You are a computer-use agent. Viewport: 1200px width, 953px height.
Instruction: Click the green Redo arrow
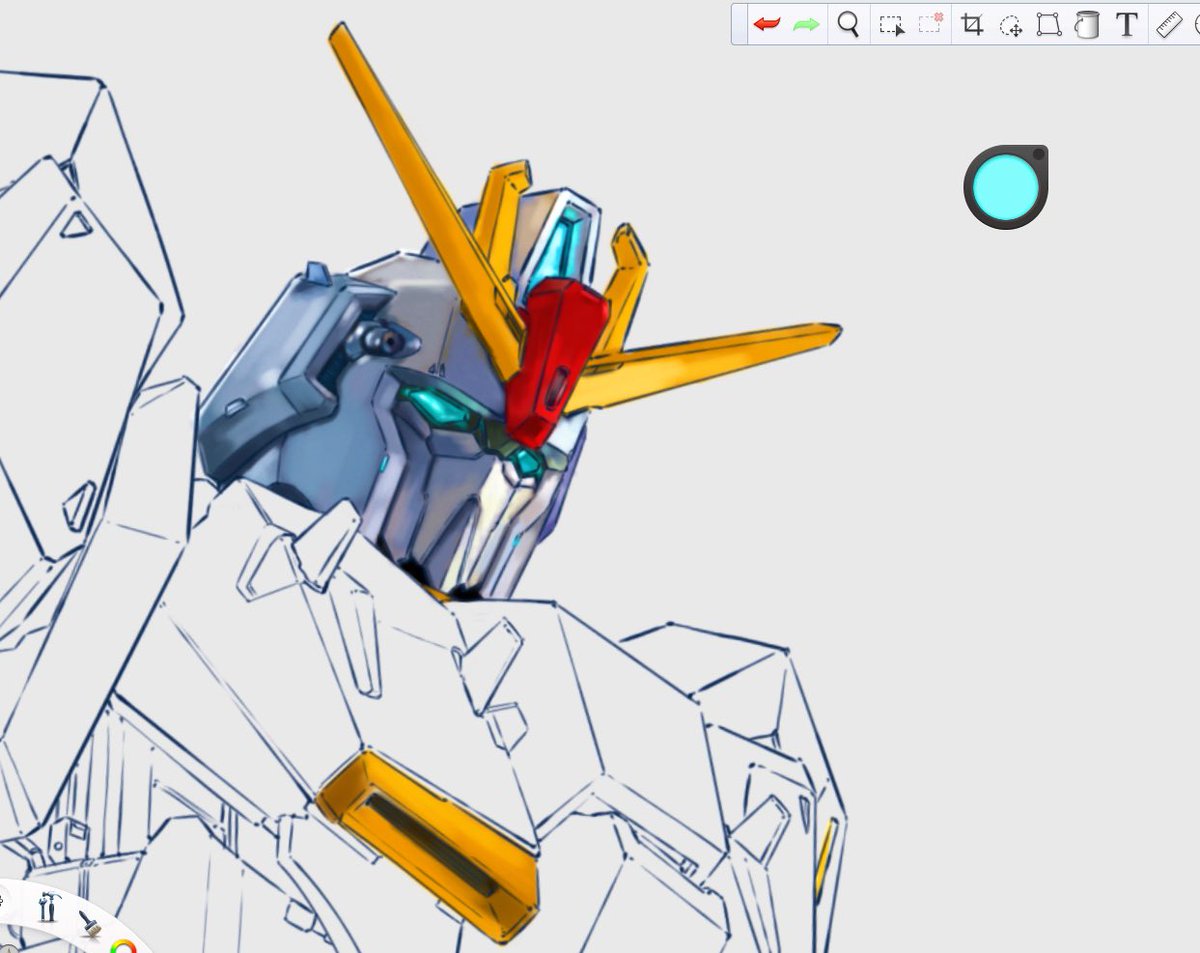(806, 24)
